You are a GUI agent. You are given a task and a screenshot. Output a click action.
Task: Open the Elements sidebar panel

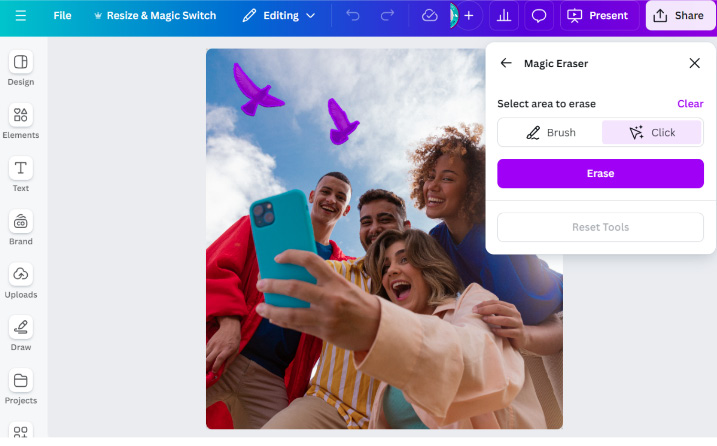21,122
